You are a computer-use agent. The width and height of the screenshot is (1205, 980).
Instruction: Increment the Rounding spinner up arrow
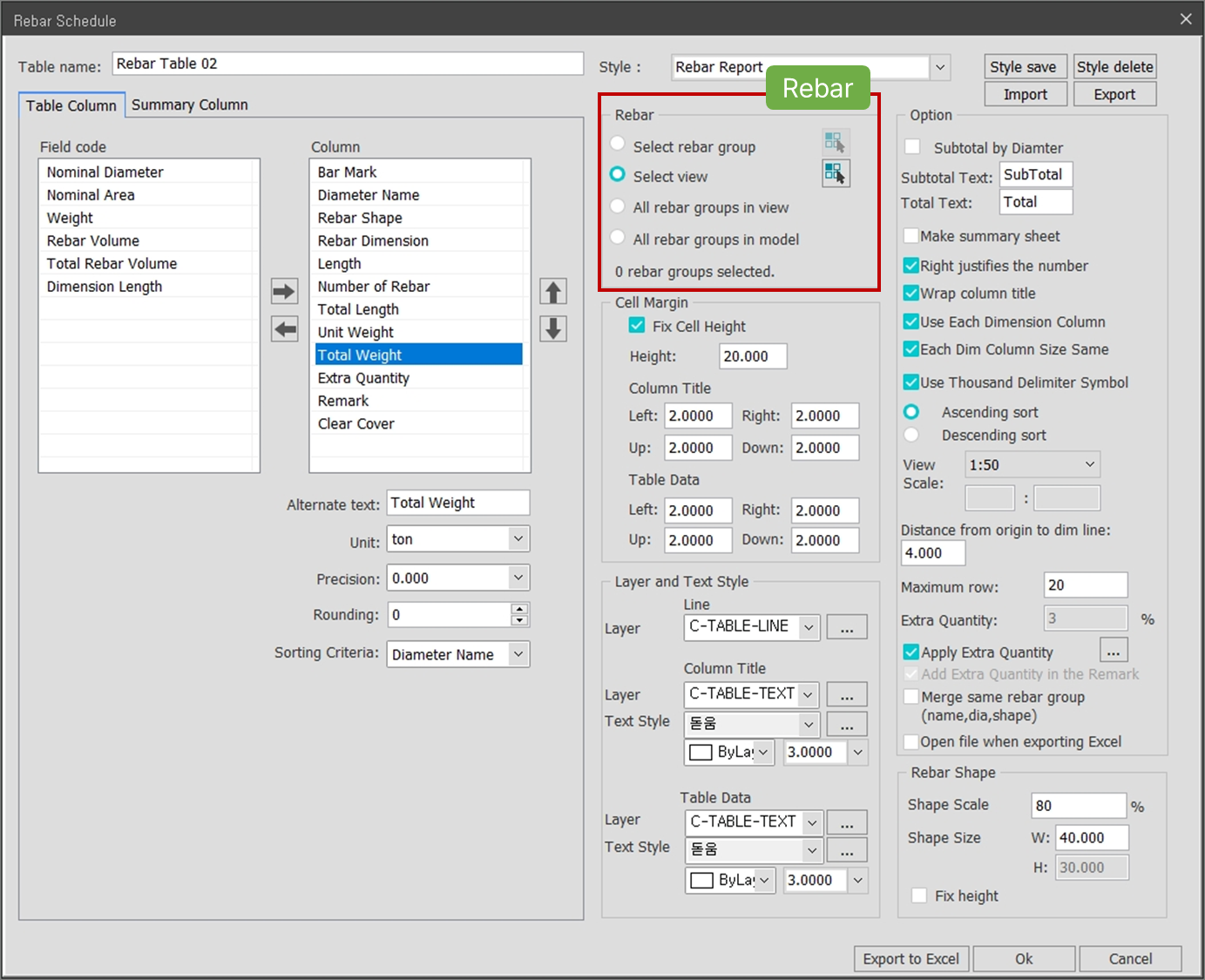(519, 609)
